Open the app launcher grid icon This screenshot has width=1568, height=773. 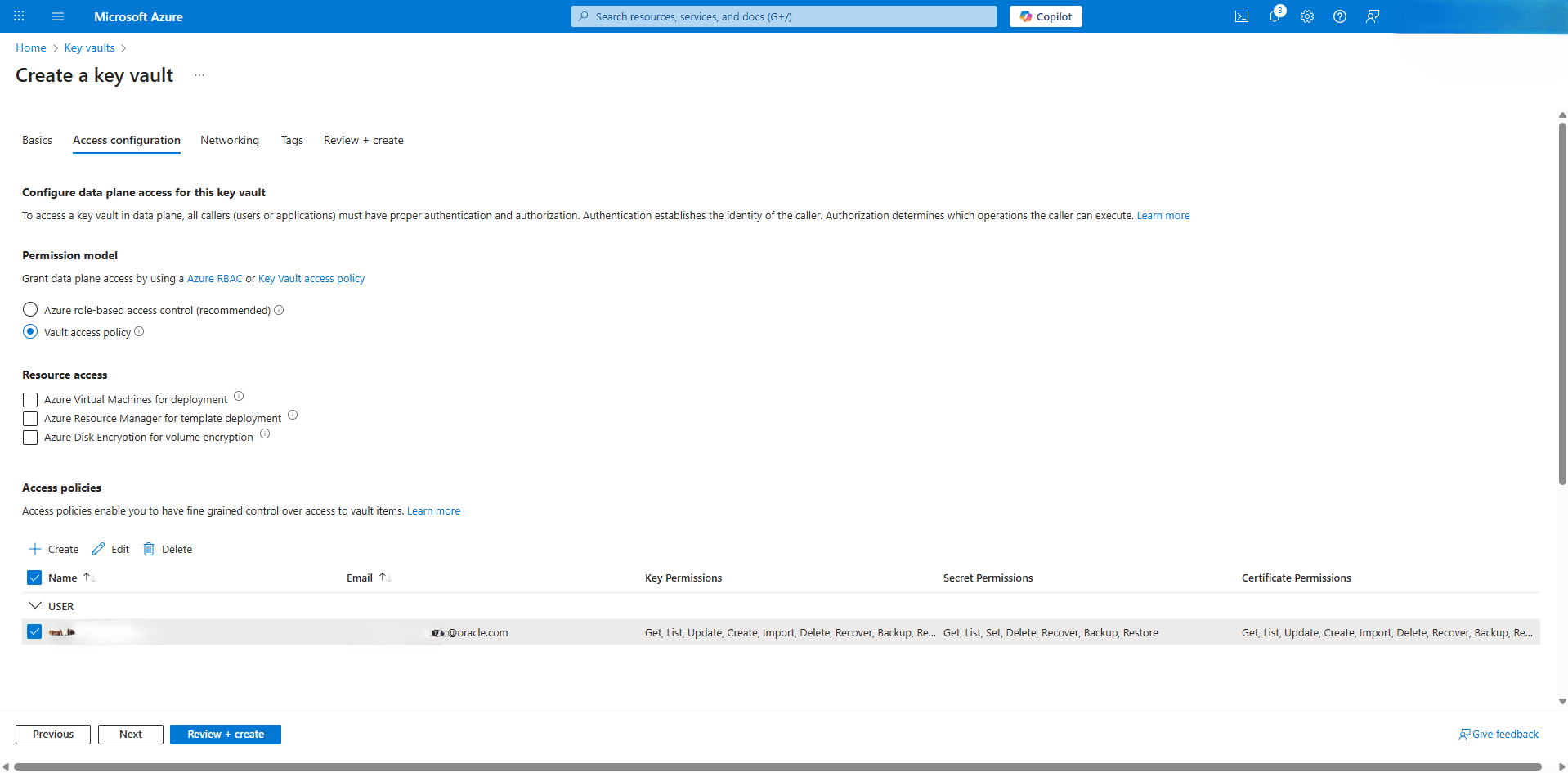pyautogui.click(x=18, y=16)
